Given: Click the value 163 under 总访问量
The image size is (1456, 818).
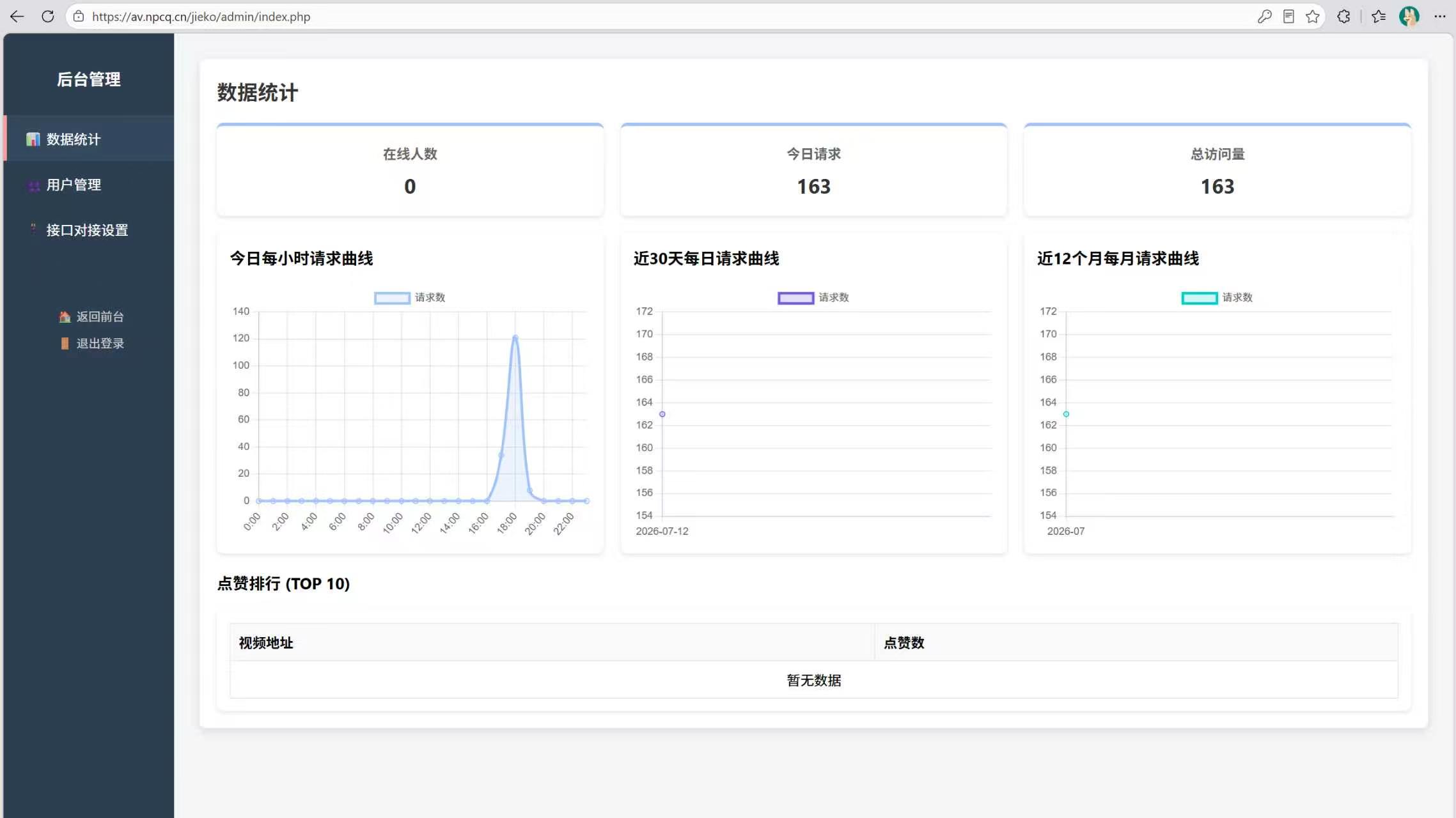Looking at the screenshot, I should pos(1217,187).
